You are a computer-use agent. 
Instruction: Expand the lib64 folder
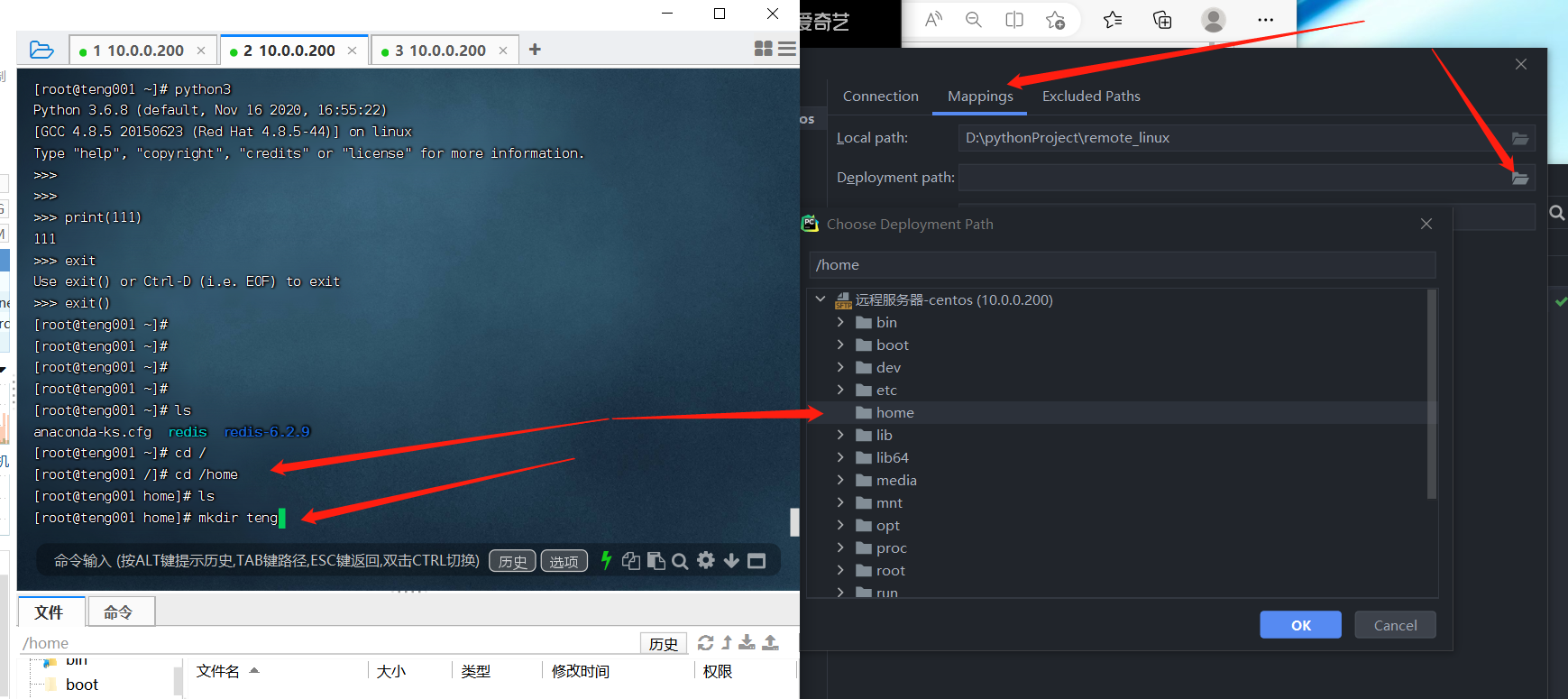pos(840,457)
